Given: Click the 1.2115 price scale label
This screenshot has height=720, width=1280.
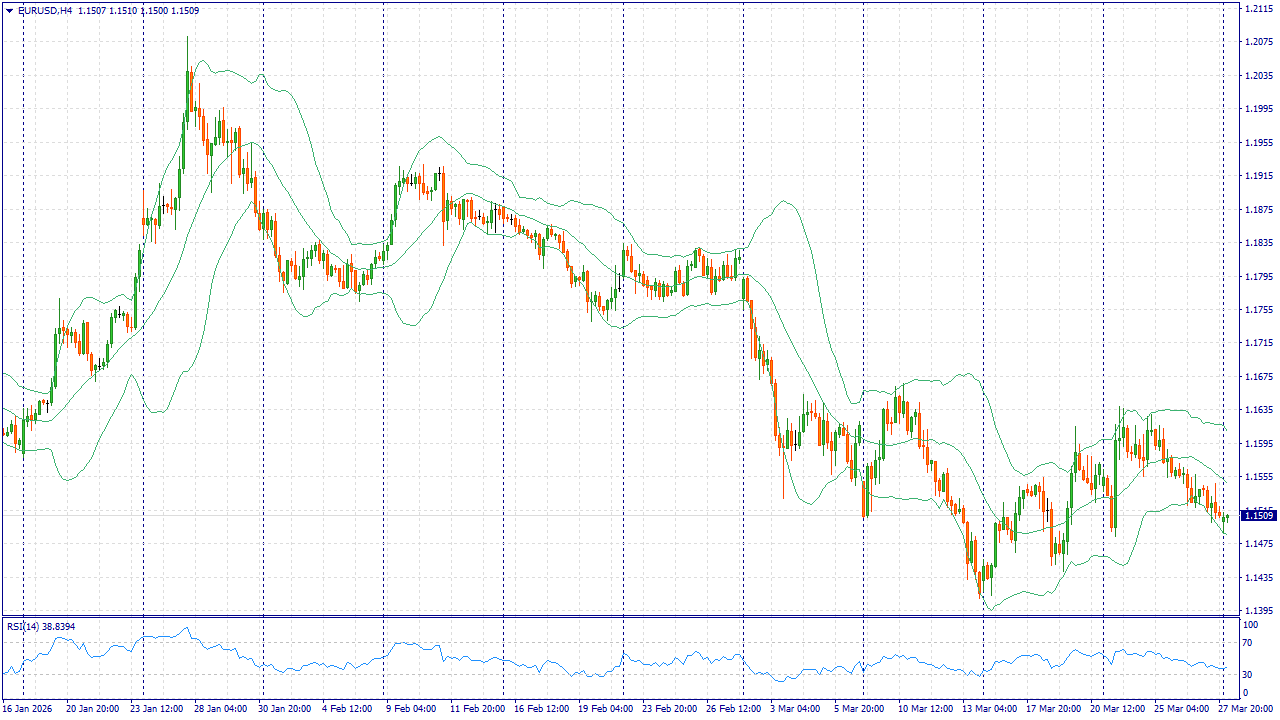Looking at the screenshot, I should coord(1258,8).
